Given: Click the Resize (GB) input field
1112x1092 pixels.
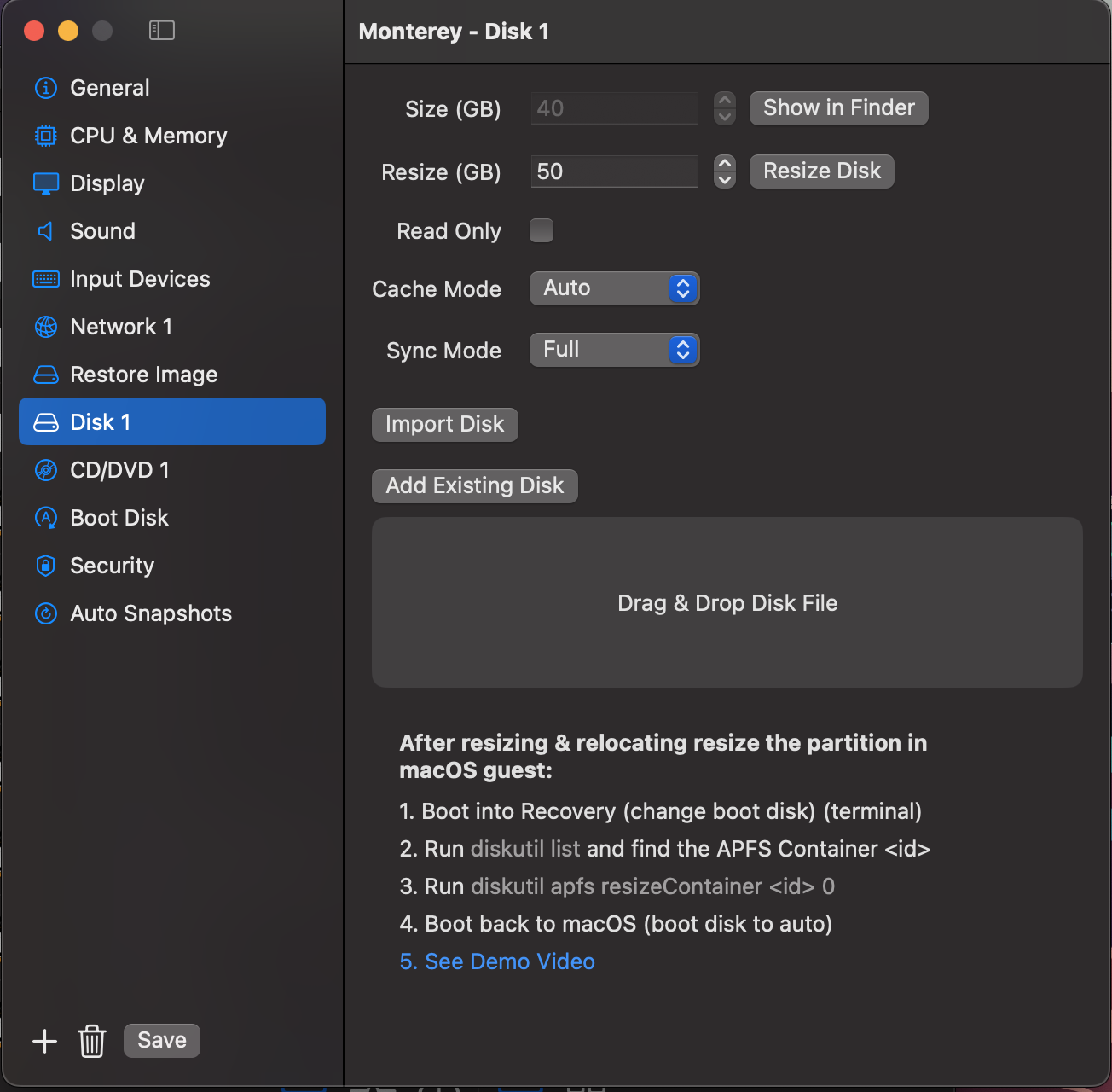Looking at the screenshot, I should 615,171.
